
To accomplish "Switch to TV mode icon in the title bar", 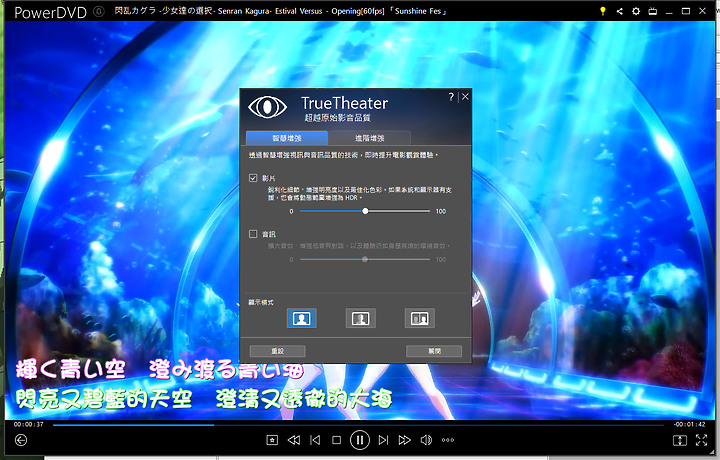I will tap(652, 11).
